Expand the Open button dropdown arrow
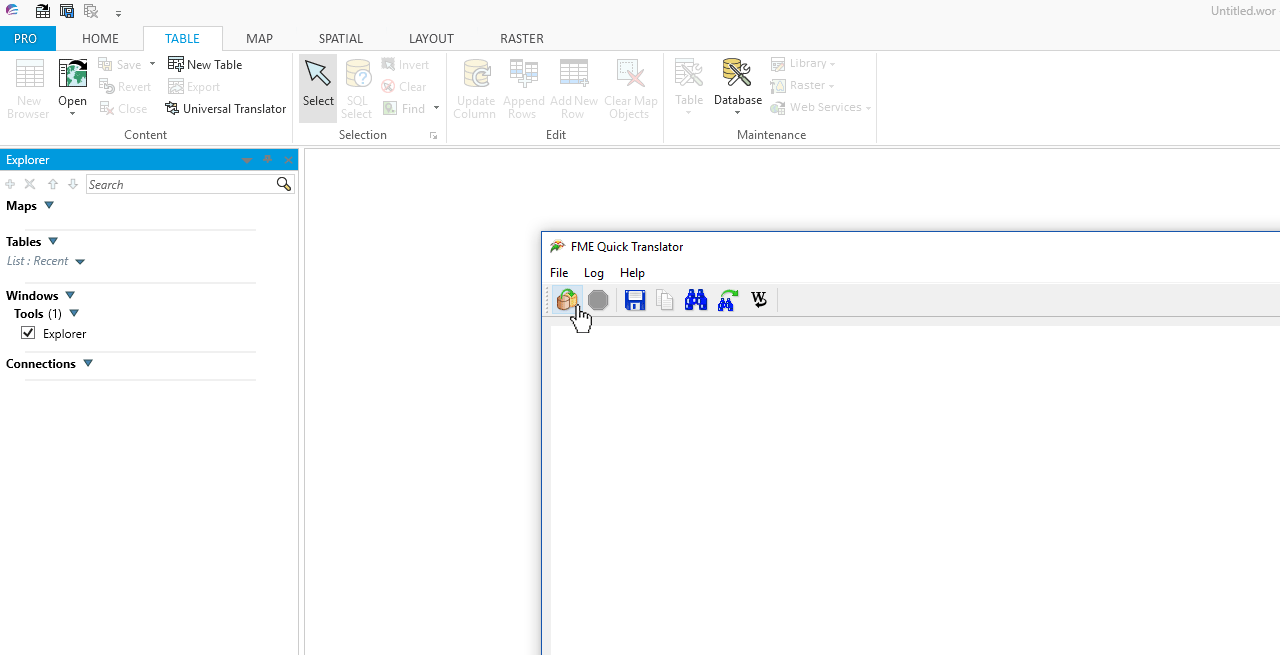 coord(73,113)
